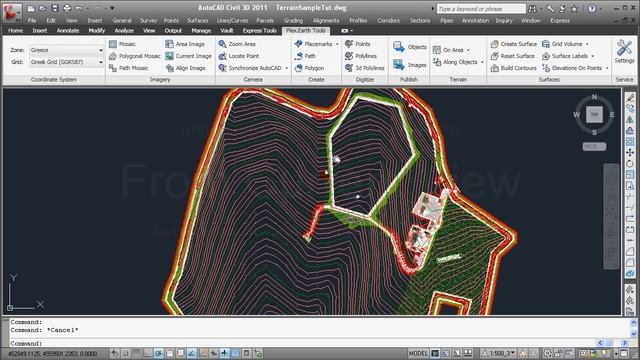The image size is (640, 360).
Task: Expand the Along Objects dropdown arrow
Action: (x=482, y=62)
